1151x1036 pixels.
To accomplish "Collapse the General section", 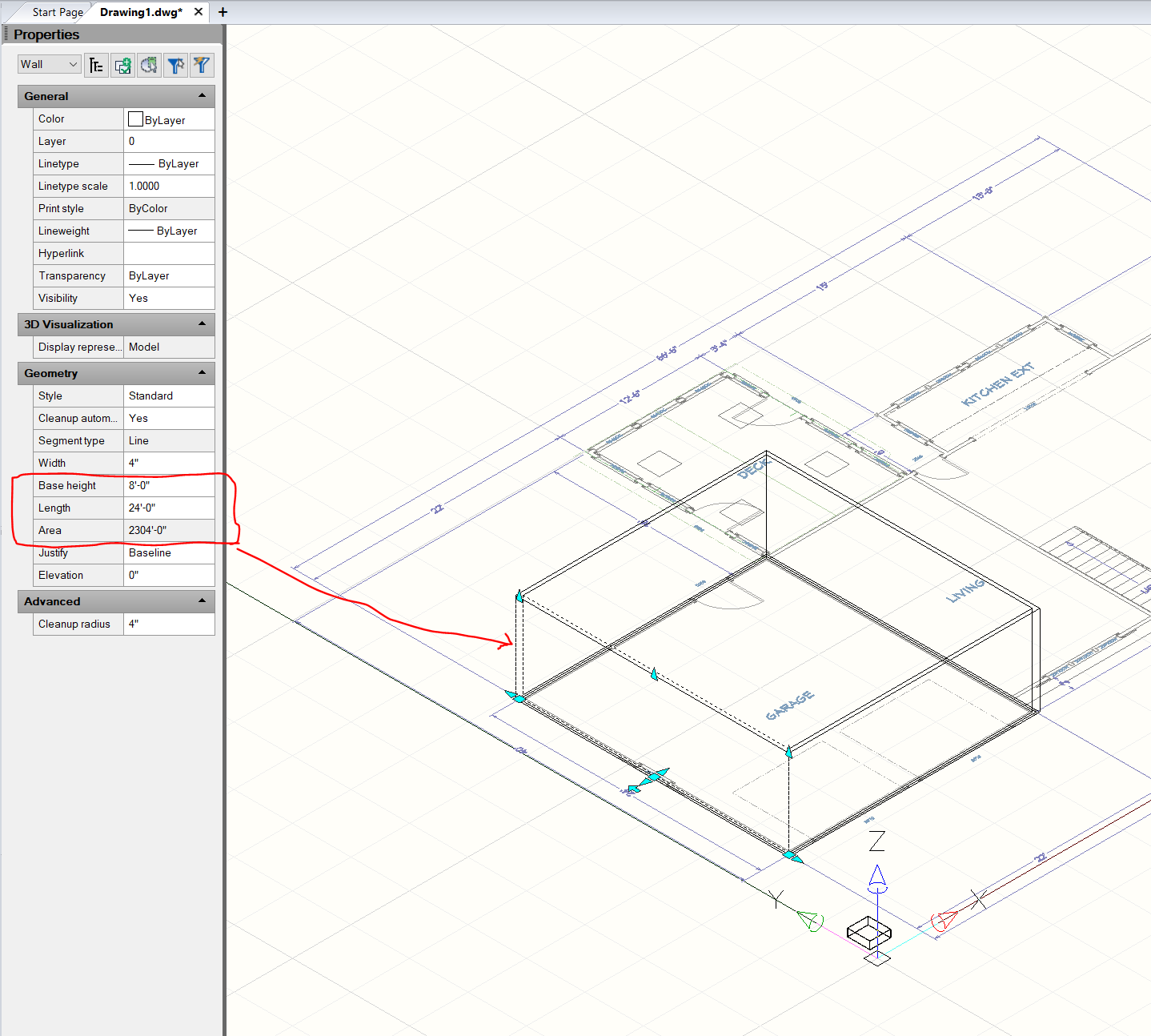I will click(x=202, y=96).
